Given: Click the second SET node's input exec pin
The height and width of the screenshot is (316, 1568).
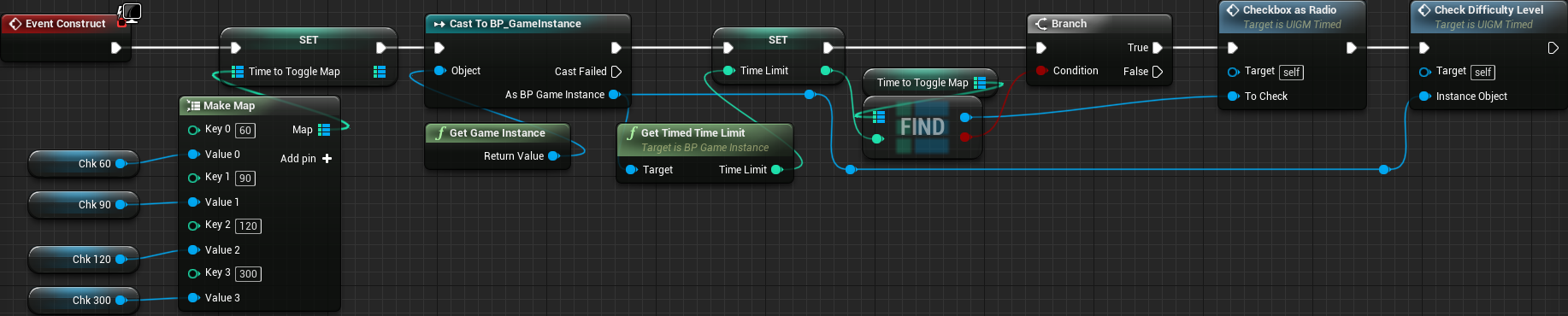Looking at the screenshot, I should tap(728, 48).
